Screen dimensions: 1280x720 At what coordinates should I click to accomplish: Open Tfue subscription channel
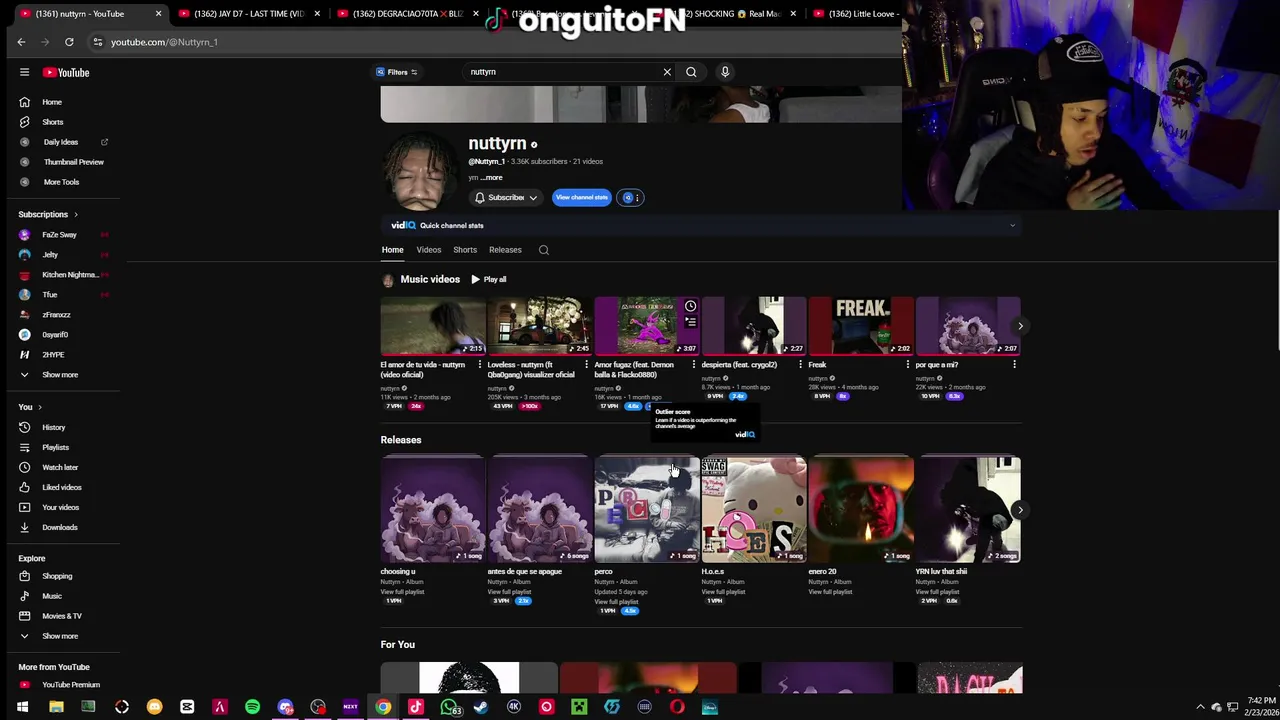pos(48,295)
